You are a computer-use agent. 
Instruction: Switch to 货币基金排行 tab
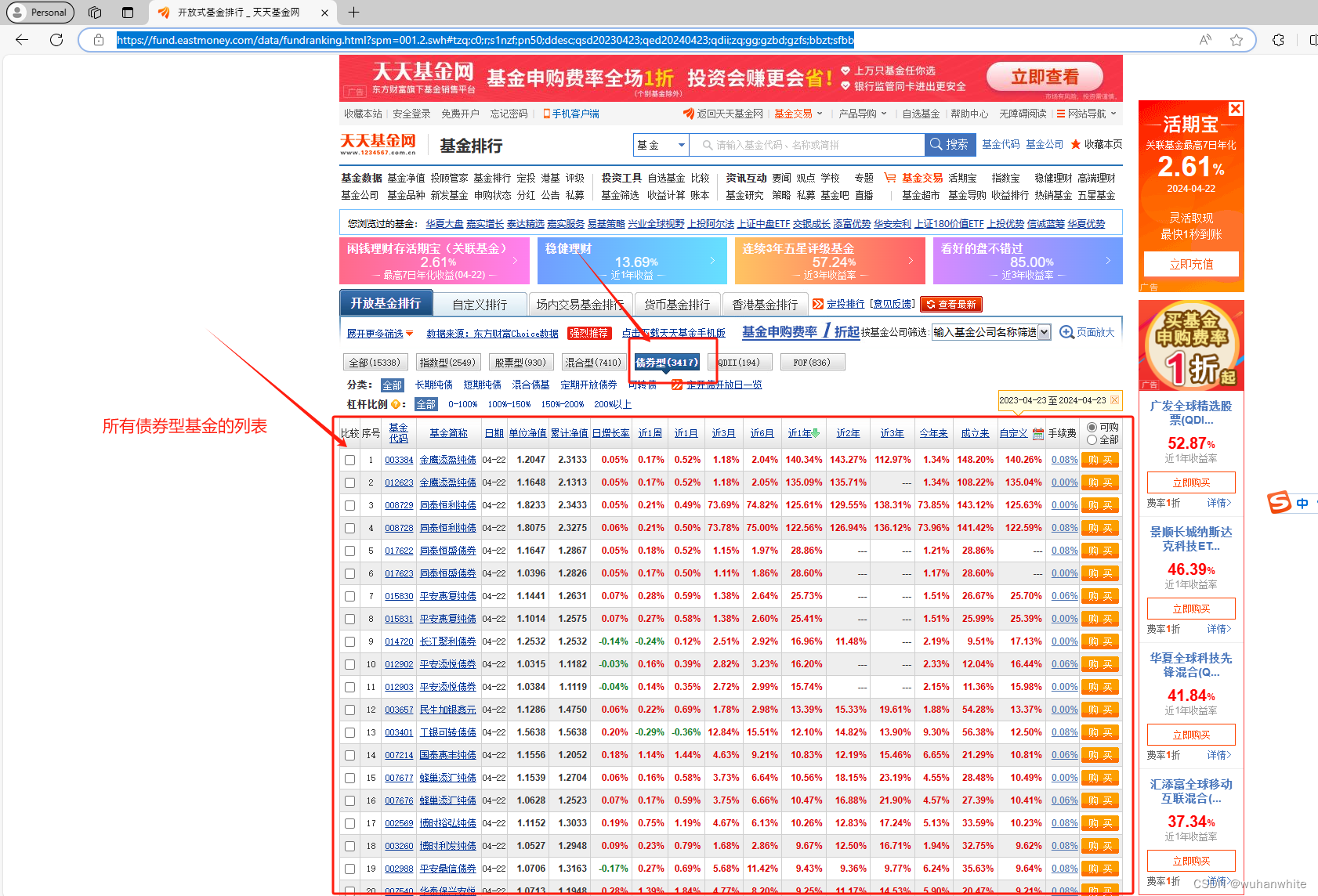[677, 305]
